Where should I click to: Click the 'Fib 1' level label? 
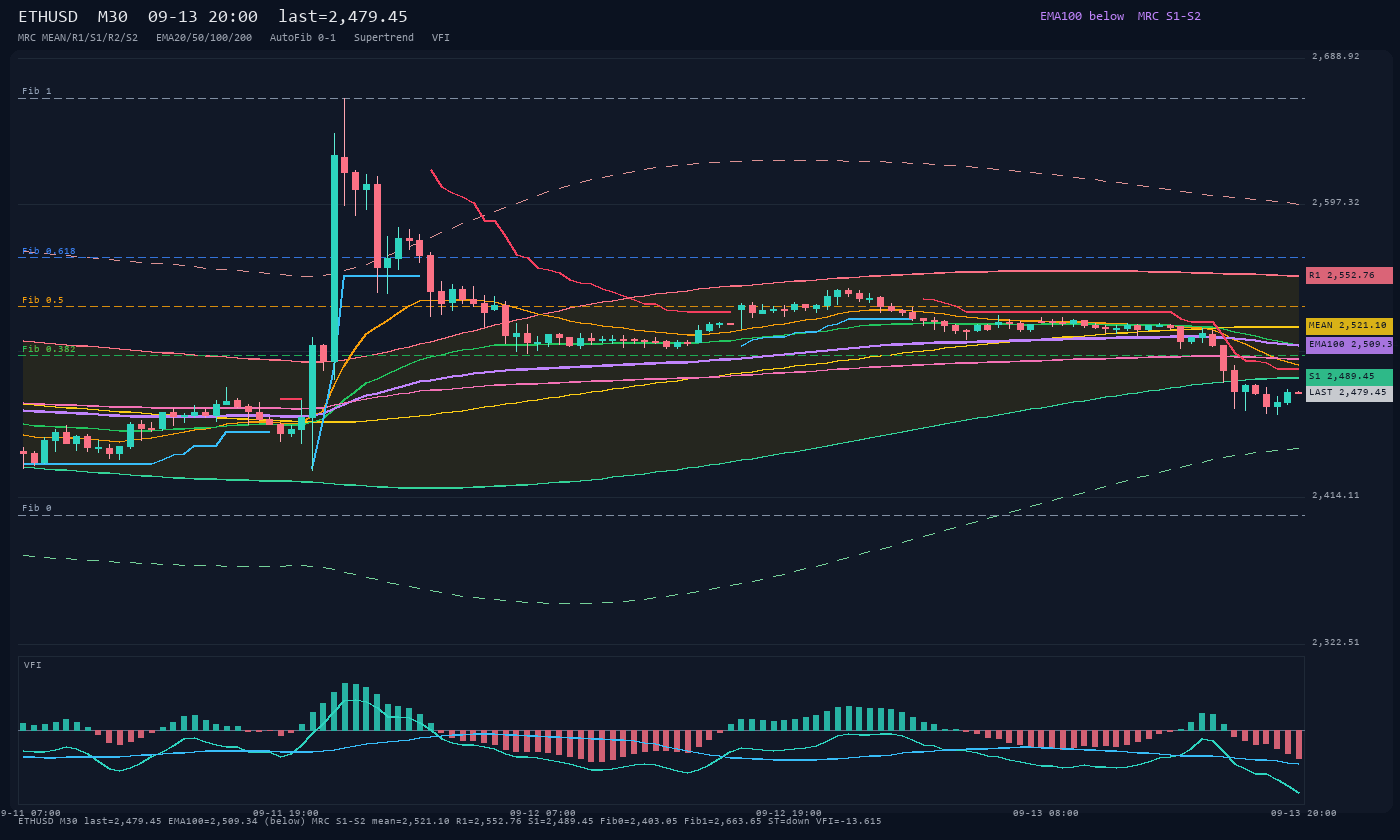click(37, 91)
